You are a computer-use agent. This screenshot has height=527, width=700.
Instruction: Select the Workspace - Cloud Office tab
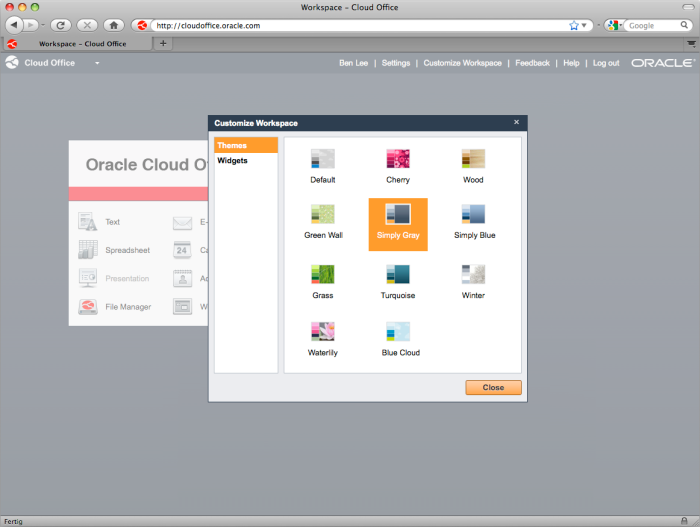coord(78,44)
